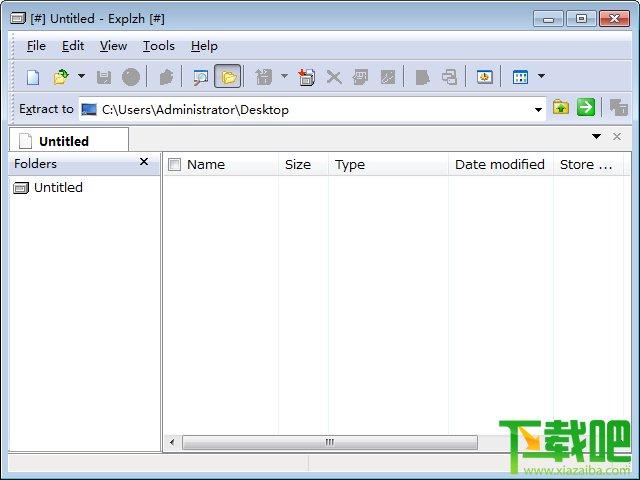Maximize the Explzh window
640x480 pixels.
tap(581, 19)
